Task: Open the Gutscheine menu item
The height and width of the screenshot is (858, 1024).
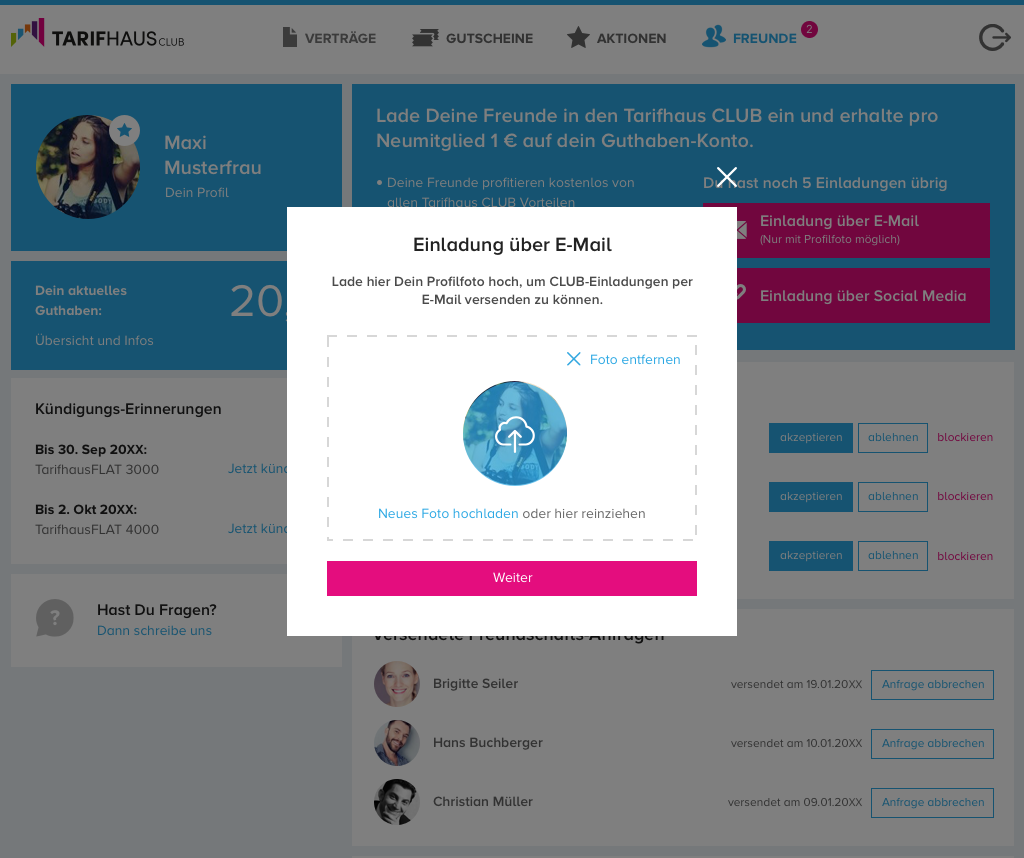Action: point(472,38)
